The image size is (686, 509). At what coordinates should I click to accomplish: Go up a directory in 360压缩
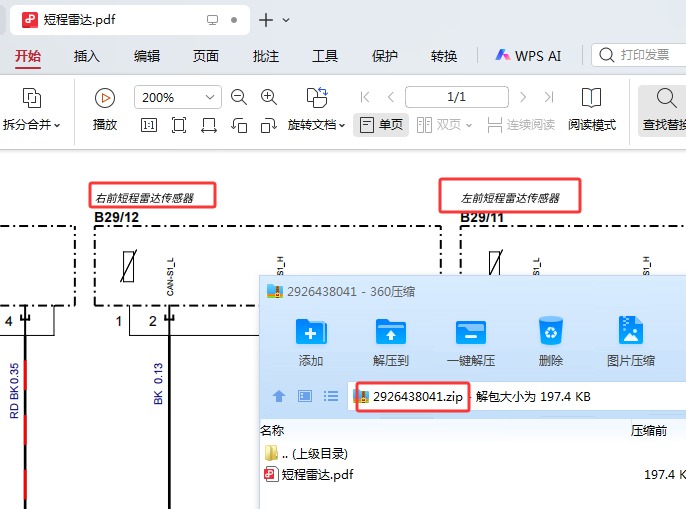[x=279, y=397]
